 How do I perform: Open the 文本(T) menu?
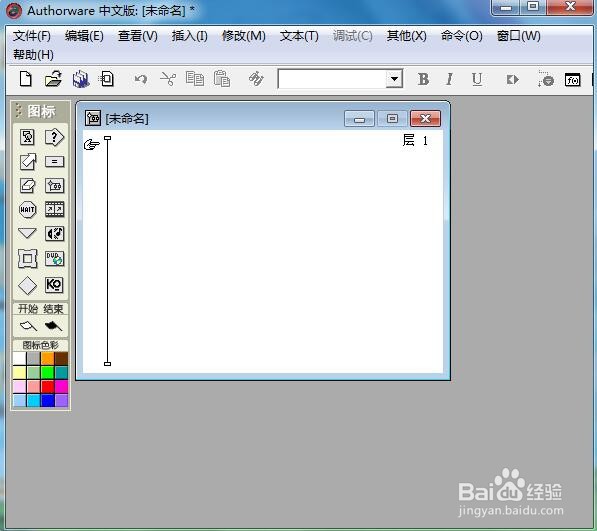coord(299,36)
